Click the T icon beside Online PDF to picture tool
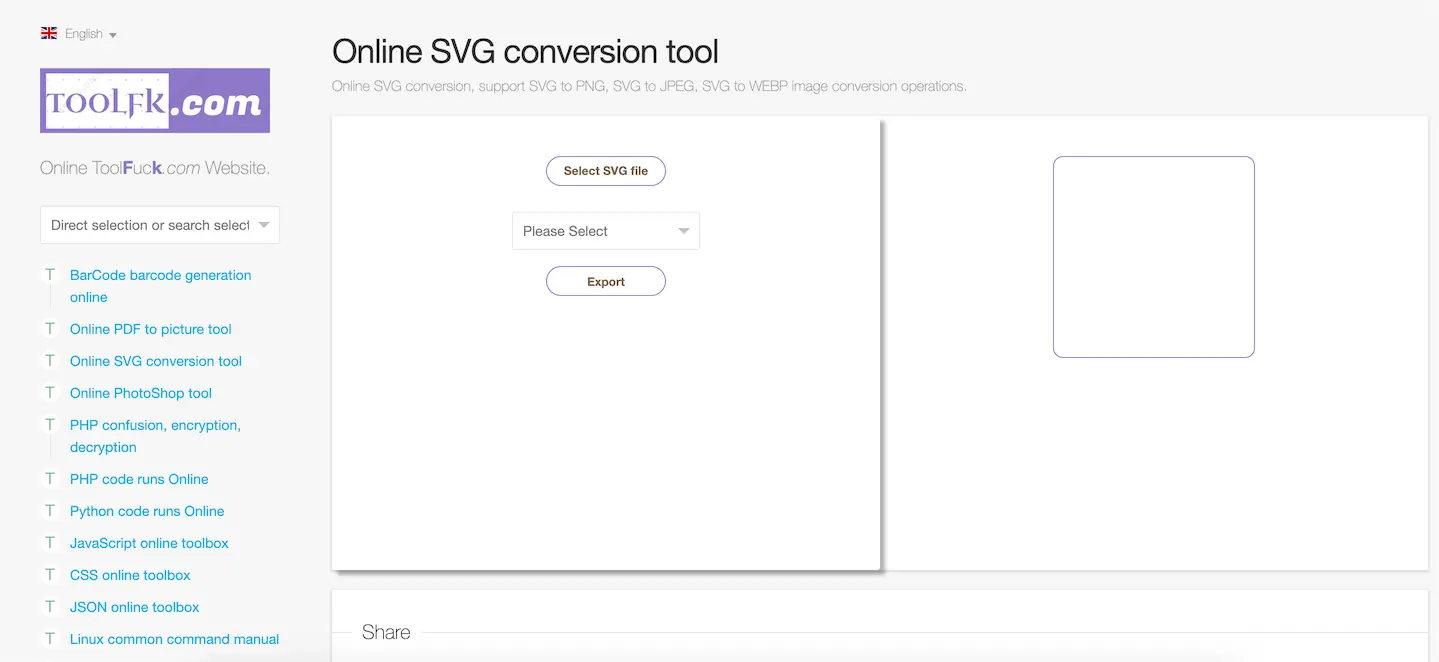The width and height of the screenshot is (1439, 662). (50, 329)
